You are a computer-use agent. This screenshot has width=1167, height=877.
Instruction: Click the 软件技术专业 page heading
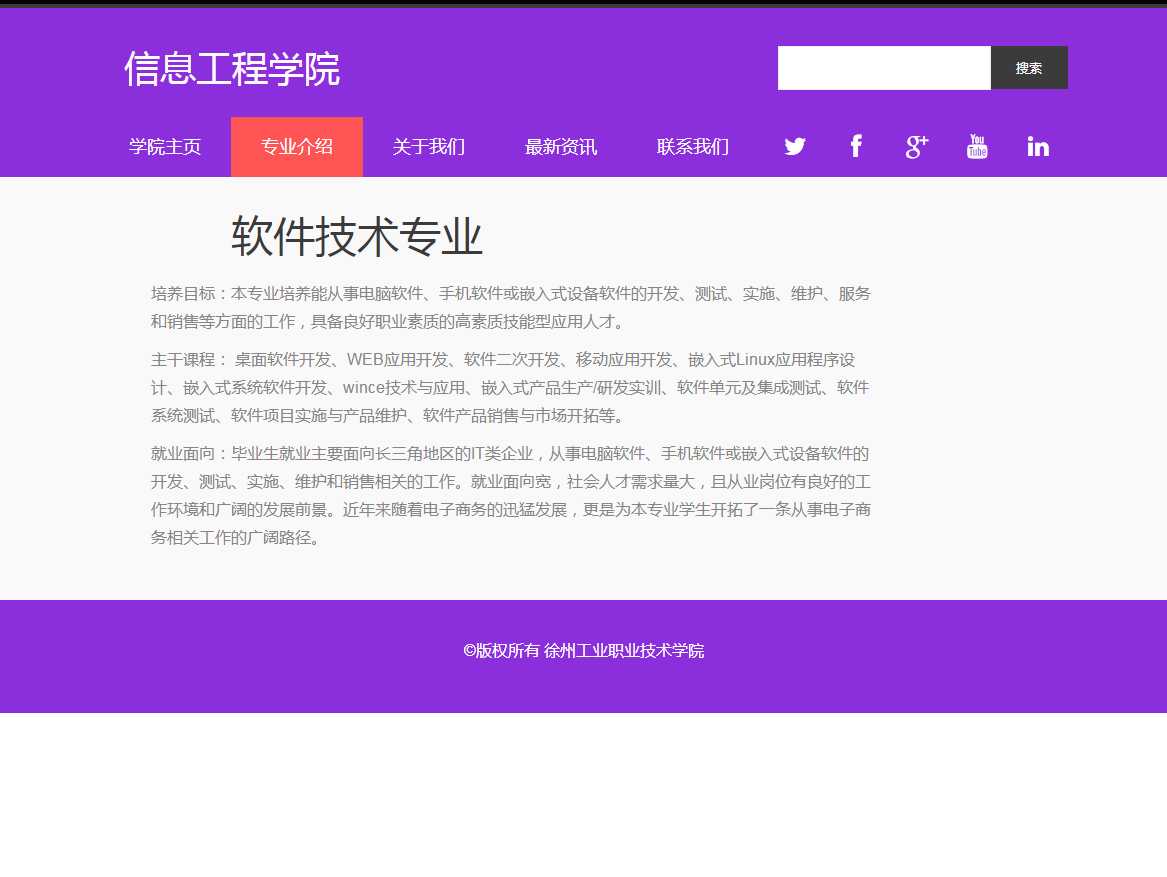357,238
